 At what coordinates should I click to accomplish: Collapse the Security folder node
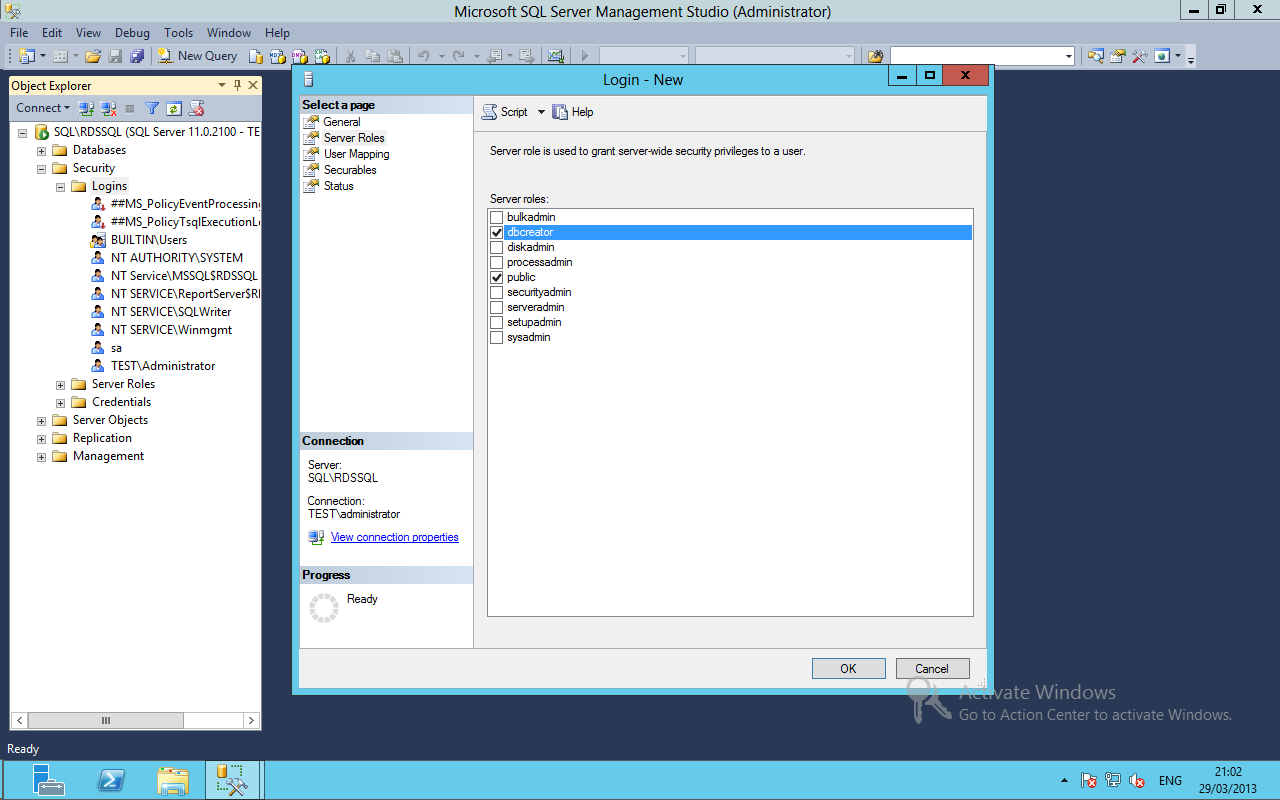click(41, 168)
